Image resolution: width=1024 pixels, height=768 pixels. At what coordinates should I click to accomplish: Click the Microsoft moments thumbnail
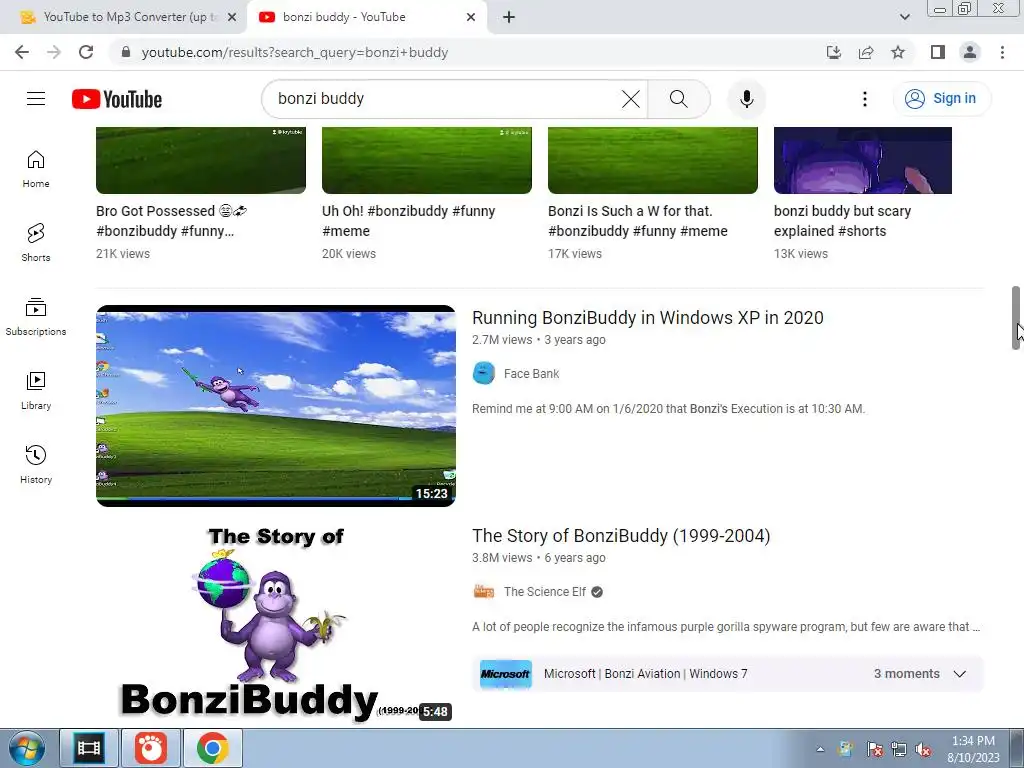505,674
